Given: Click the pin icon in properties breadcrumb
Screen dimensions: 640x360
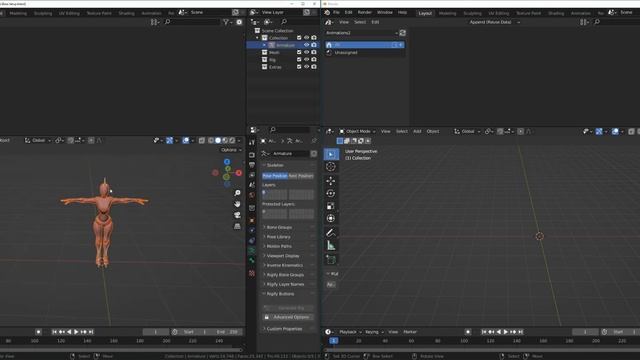Looking at the screenshot, I should pos(314,141).
